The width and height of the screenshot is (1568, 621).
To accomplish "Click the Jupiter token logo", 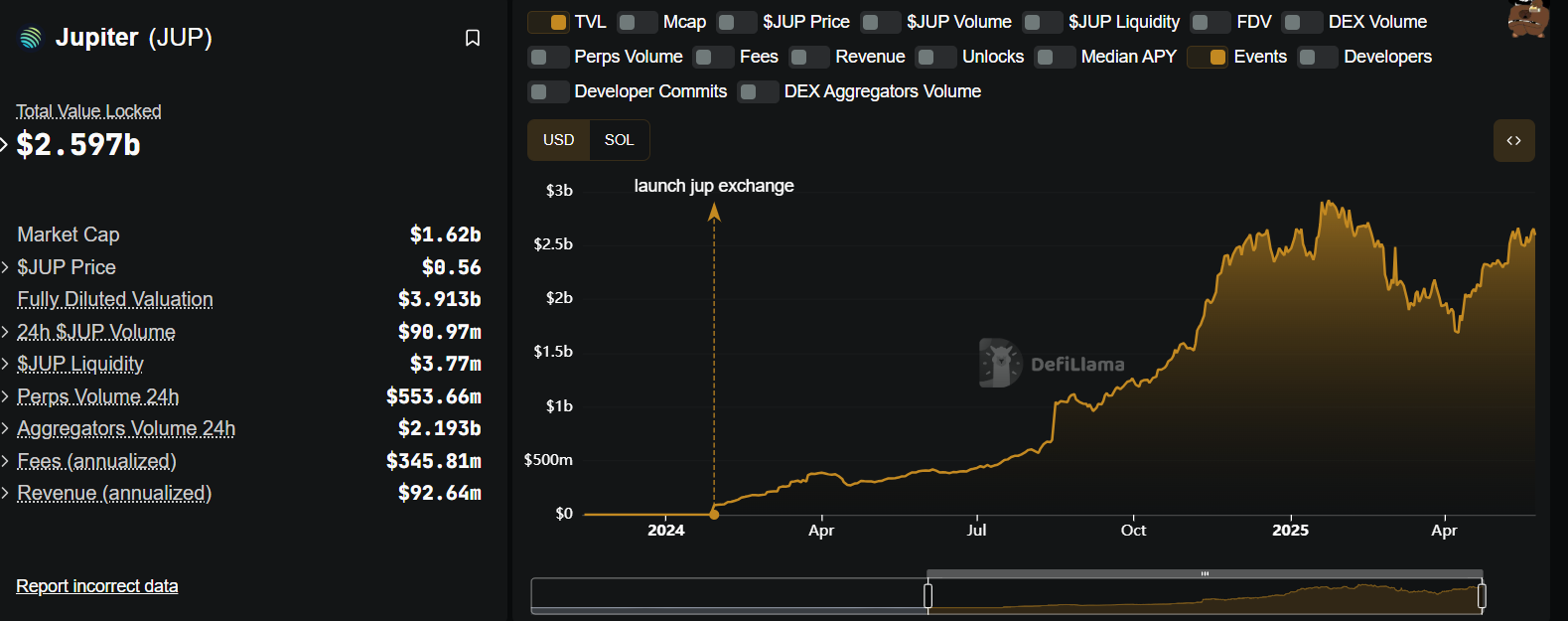I will (31, 38).
